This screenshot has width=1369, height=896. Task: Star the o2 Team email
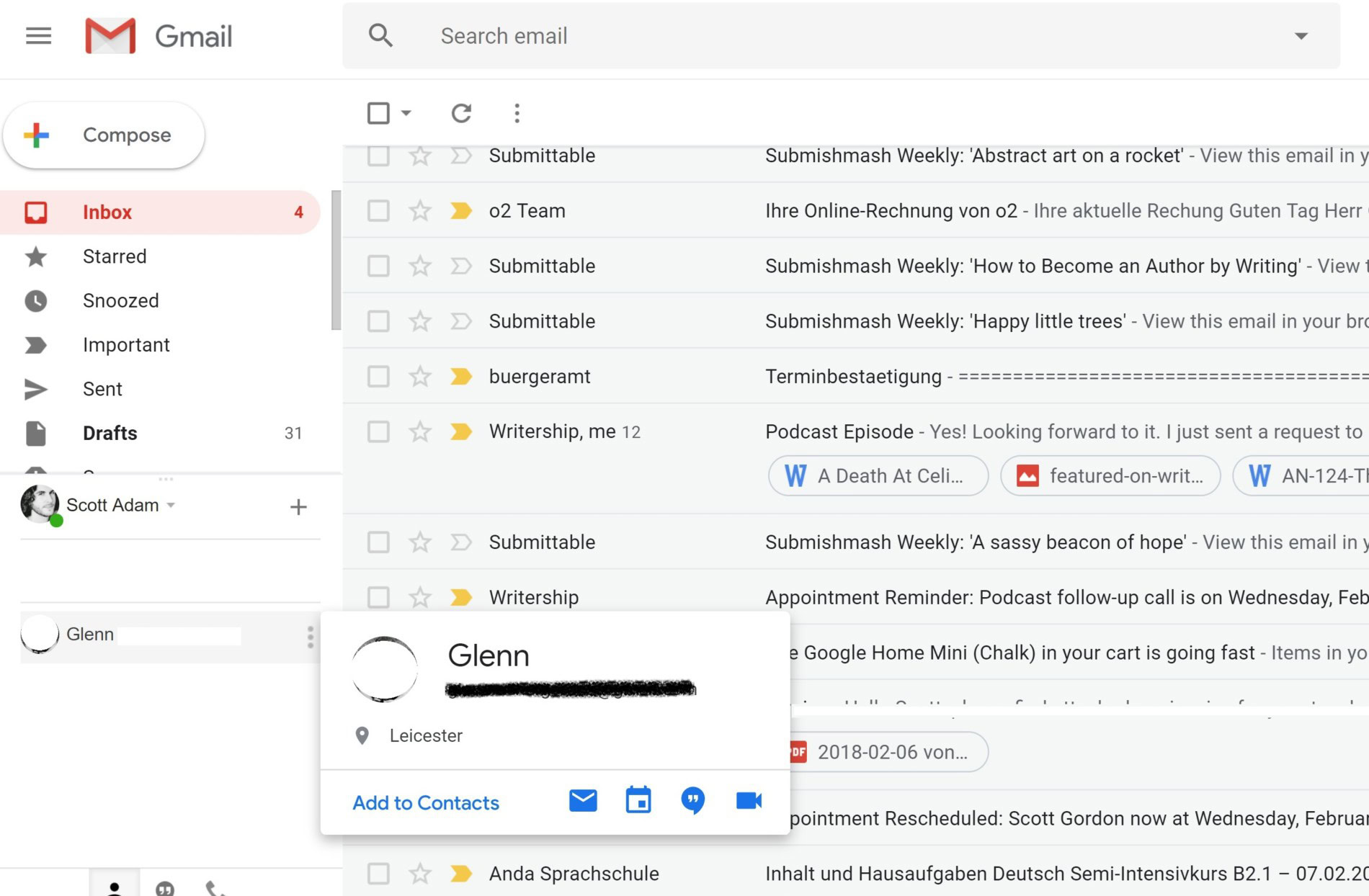click(420, 211)
